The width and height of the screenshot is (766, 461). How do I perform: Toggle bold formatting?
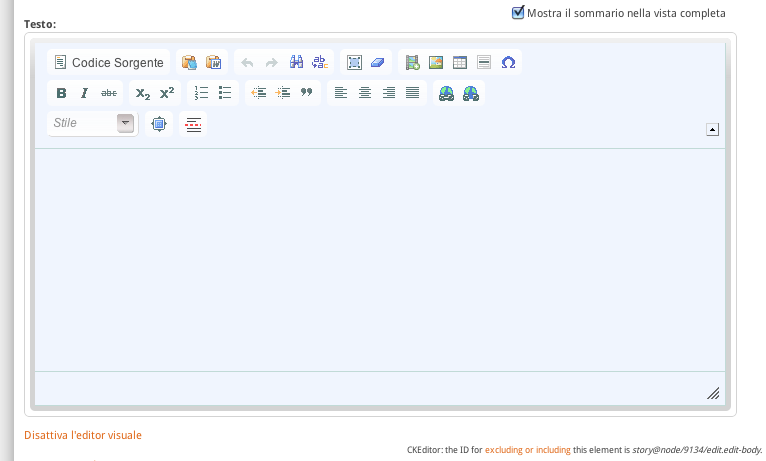click(x=61, y=93)
